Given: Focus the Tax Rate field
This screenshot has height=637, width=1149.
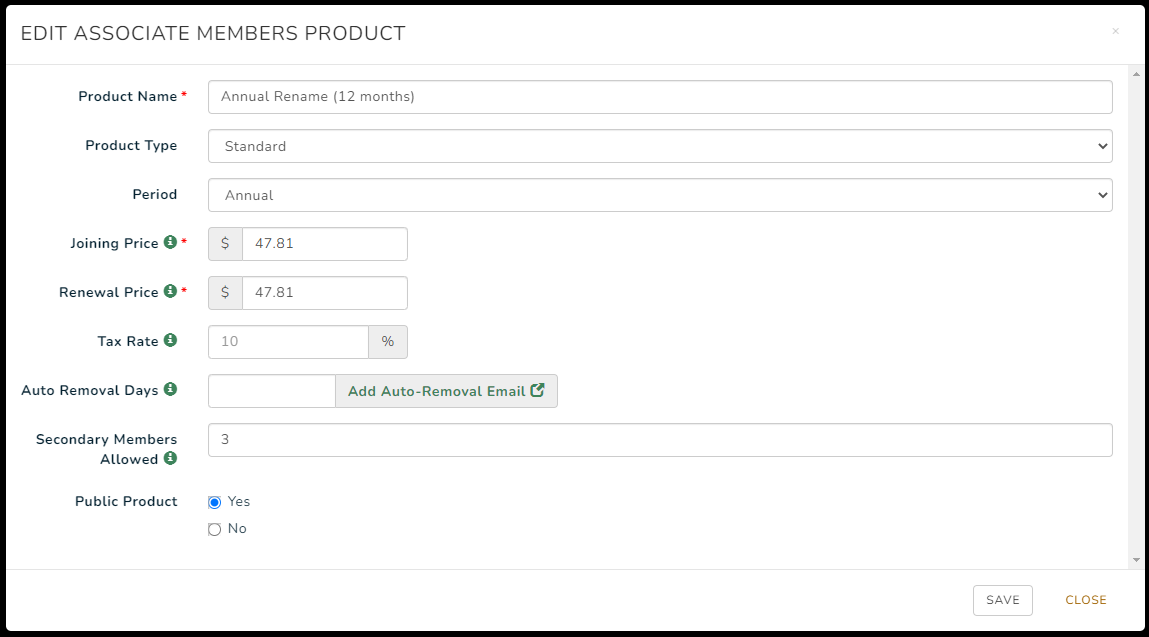Looking at the screenshot, I should (288, 342).
